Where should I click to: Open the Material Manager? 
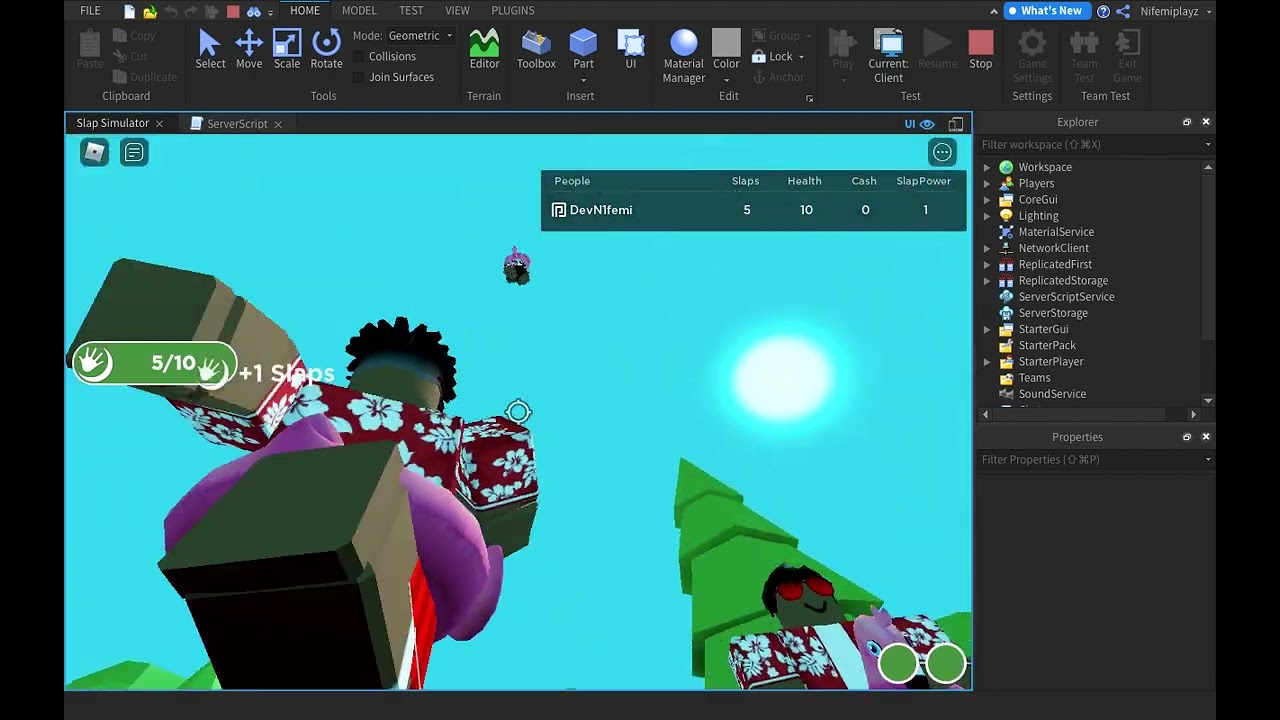point(684,55)
